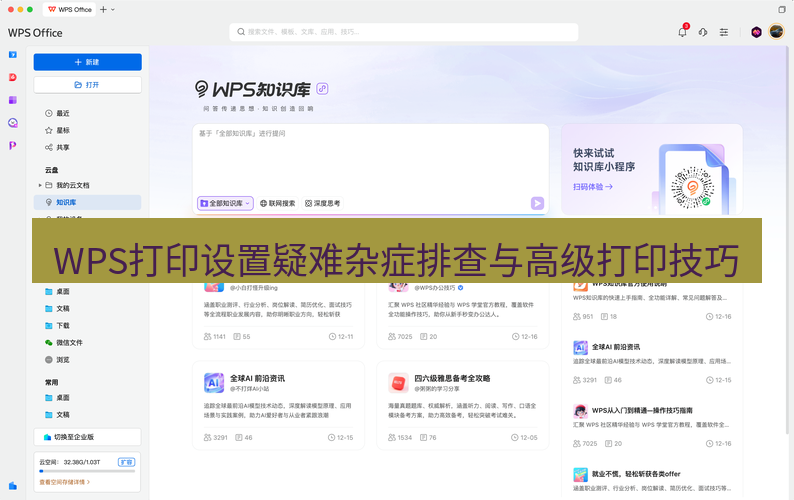Click author @不打烊AI小站
The image size is (794, 500).
point(250,389)
